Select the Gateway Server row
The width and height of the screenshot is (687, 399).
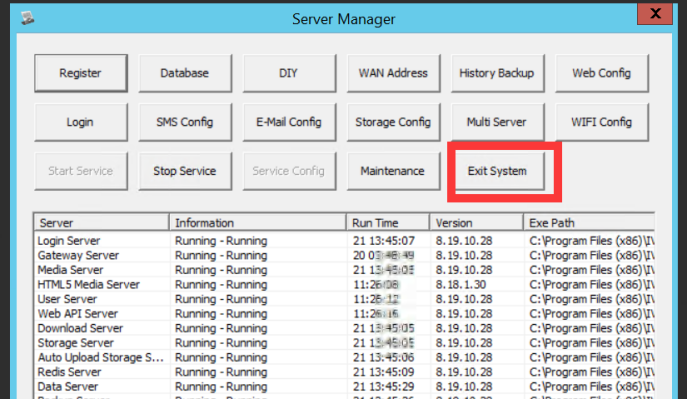(344, 255)
